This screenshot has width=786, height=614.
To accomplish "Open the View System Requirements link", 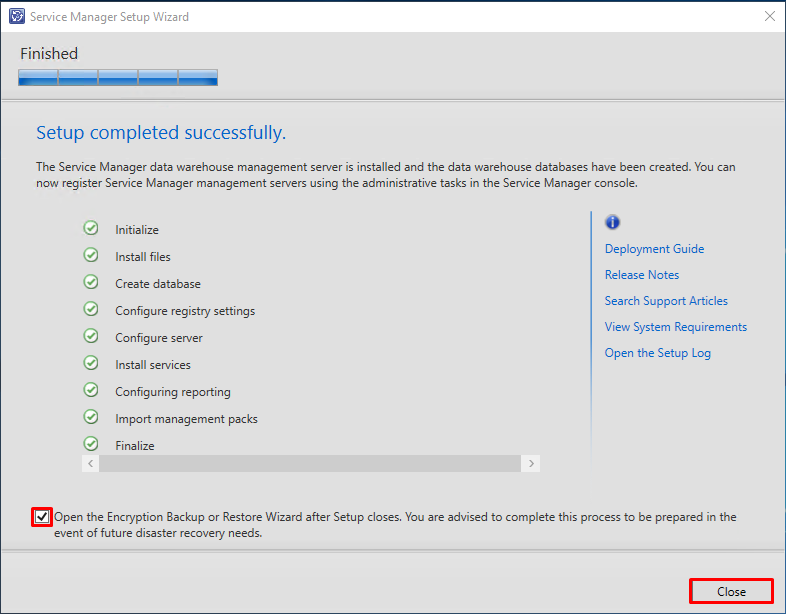I will click(x=675, y=327).
